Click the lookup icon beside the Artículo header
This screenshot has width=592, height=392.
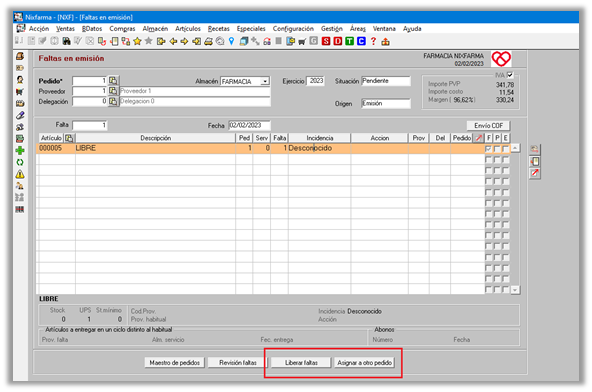pos(69,138)
